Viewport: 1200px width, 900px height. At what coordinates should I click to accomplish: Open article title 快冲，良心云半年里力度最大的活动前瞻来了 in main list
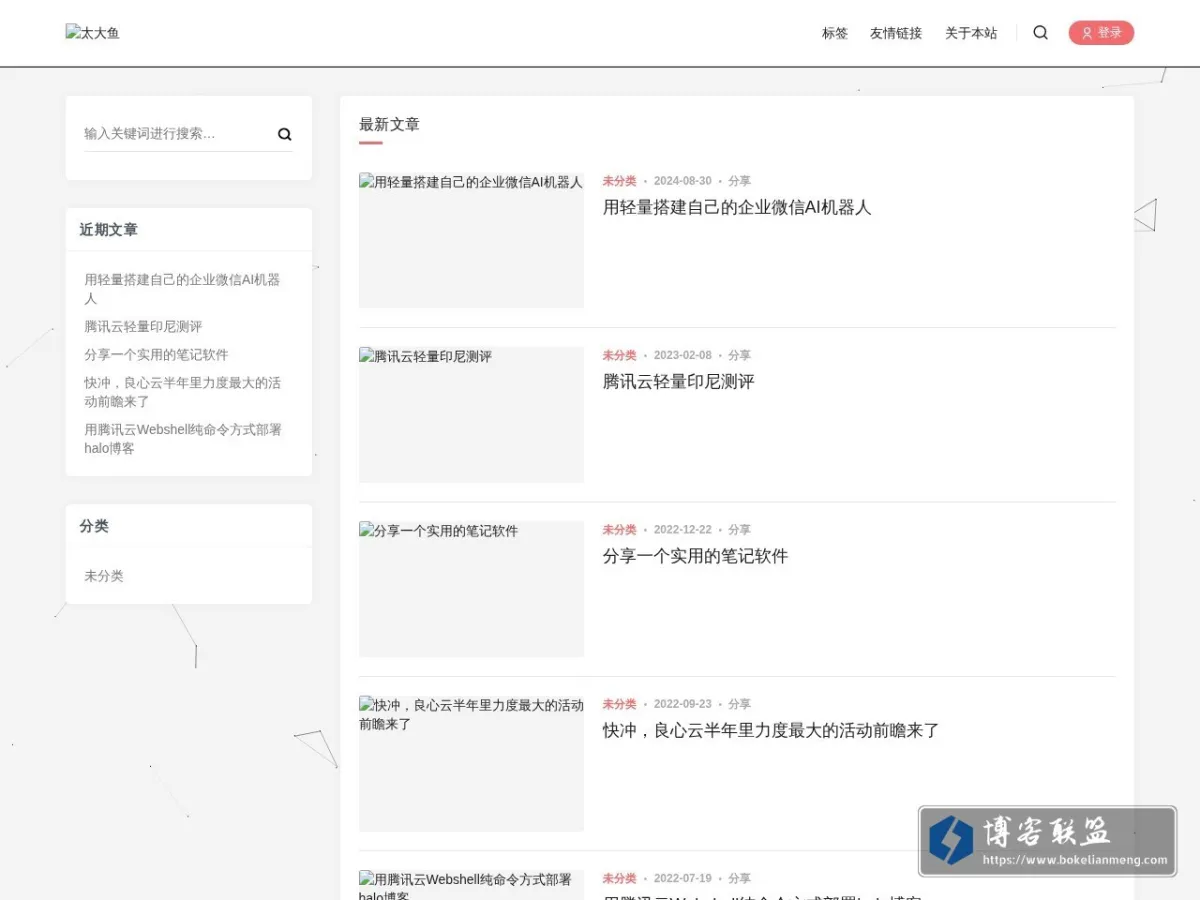point(771,730)
